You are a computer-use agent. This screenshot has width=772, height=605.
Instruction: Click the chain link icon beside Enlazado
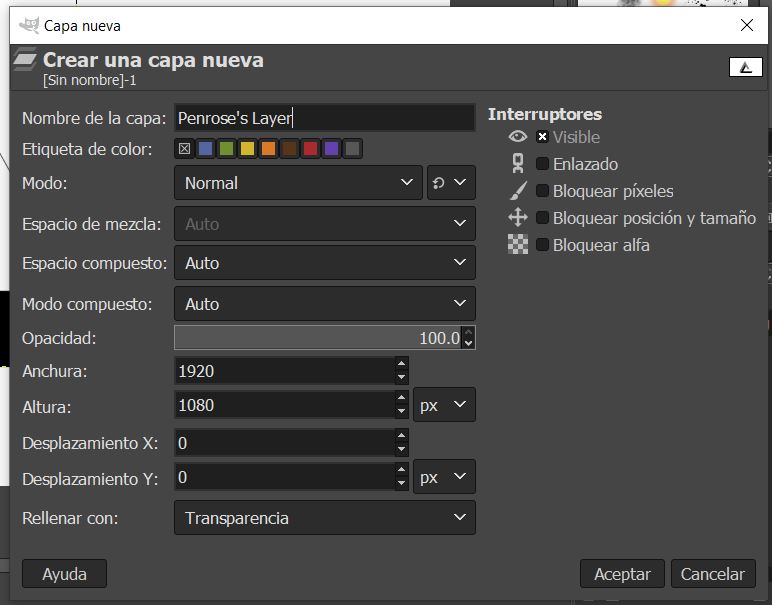pos(517,163)
